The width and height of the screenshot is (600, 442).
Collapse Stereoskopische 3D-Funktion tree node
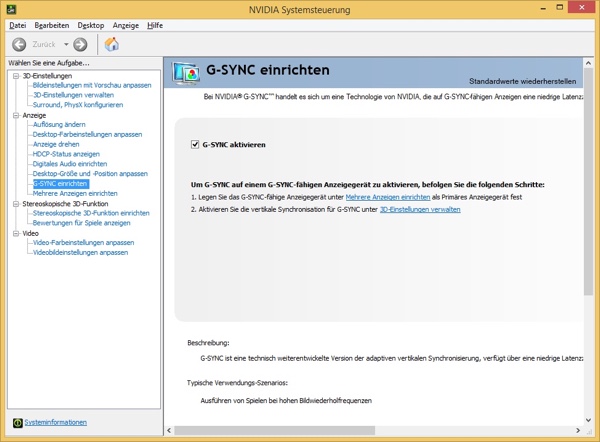(x=16, y=204)
